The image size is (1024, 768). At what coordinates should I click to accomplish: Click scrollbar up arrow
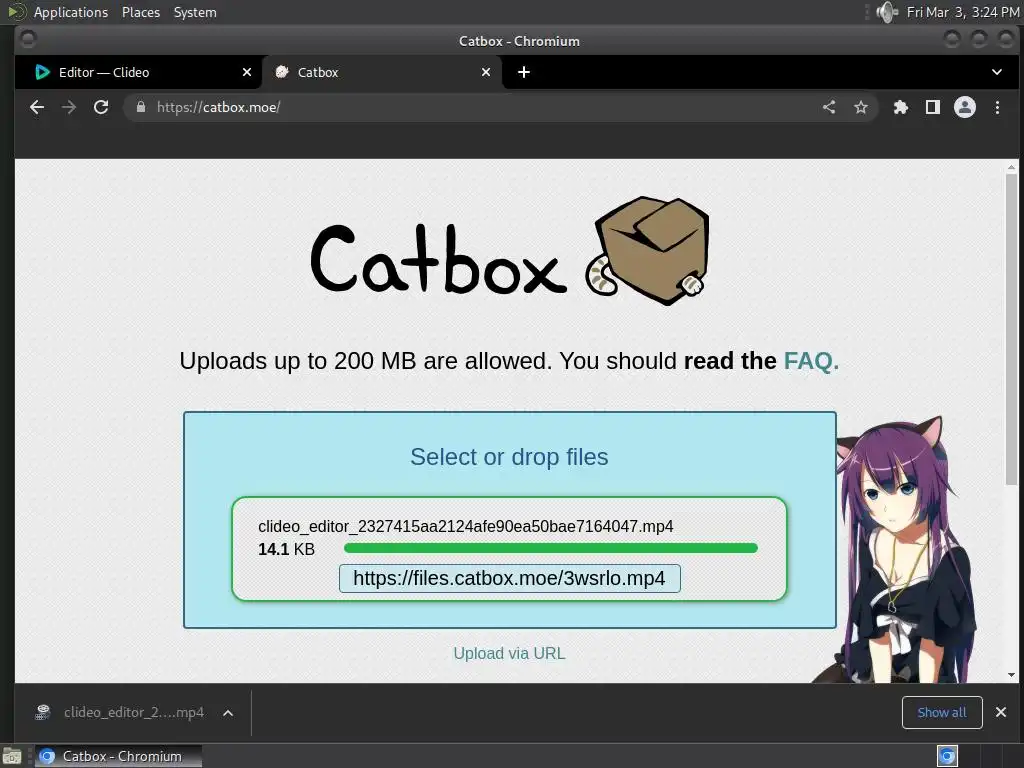click(1012, 167)
